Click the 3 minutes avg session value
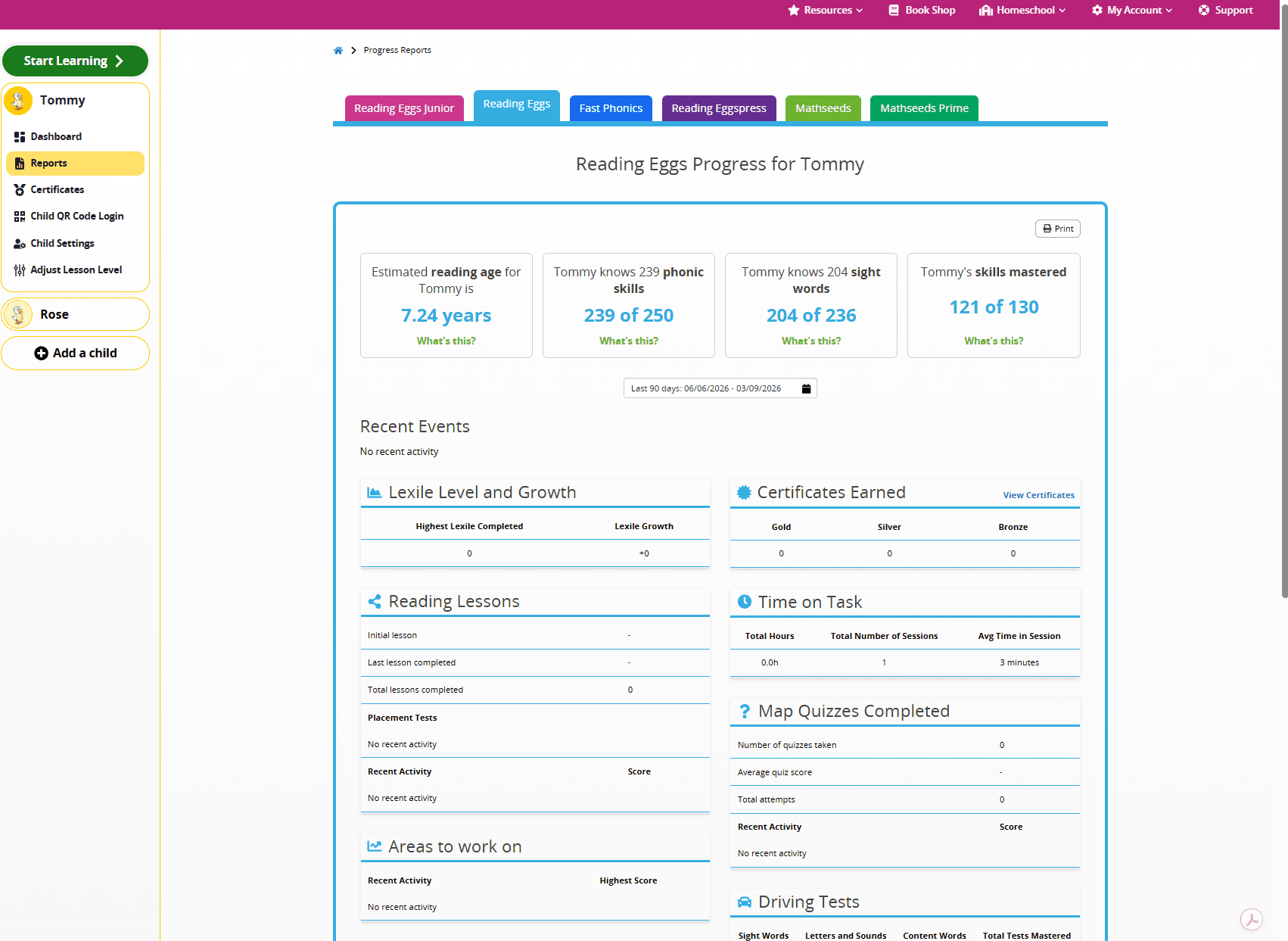The image size is (1288, 941). [x=1019, y=663]
